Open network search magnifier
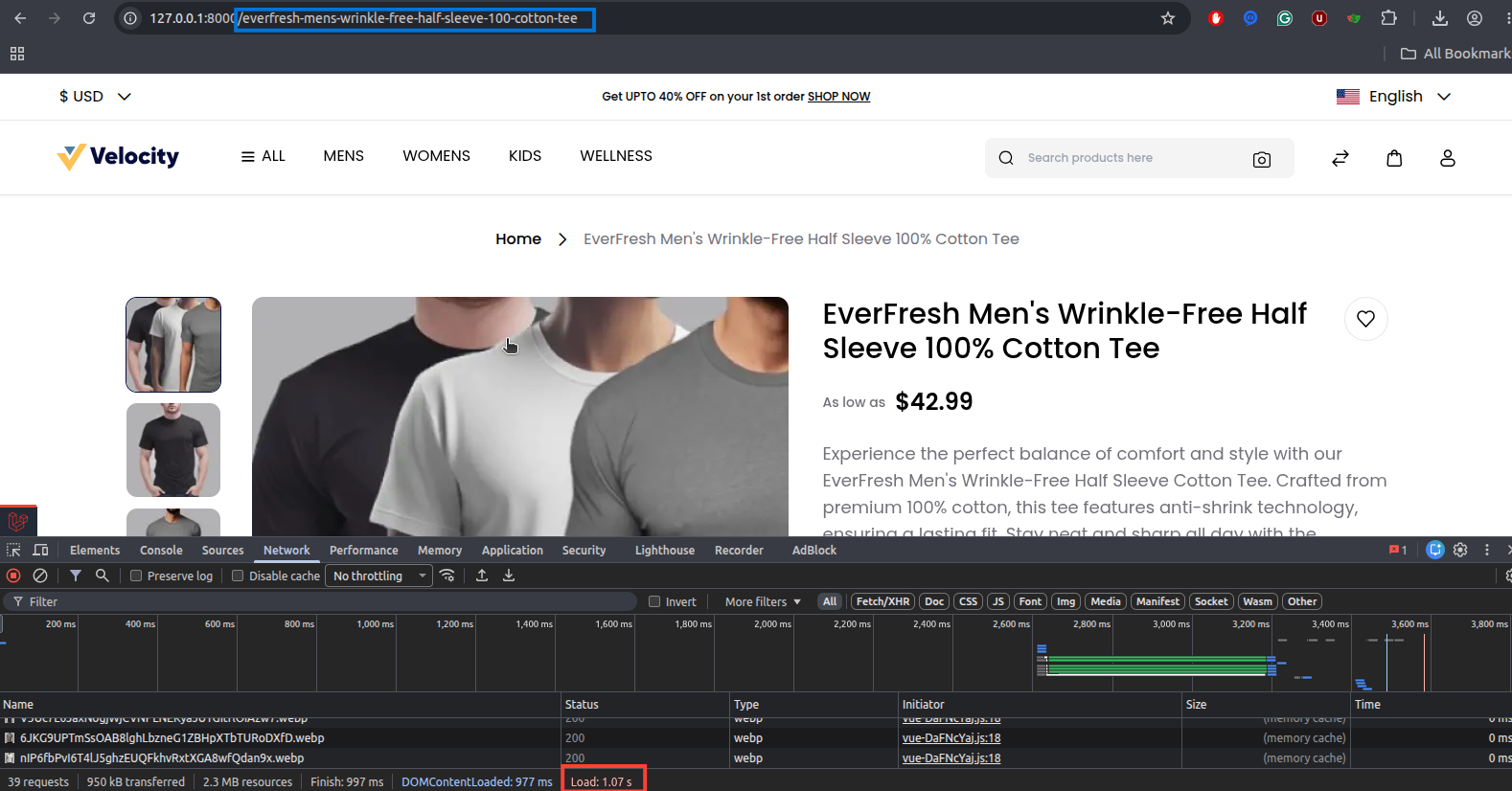Screen dimensions: 1512x791 tap(102, 576)
